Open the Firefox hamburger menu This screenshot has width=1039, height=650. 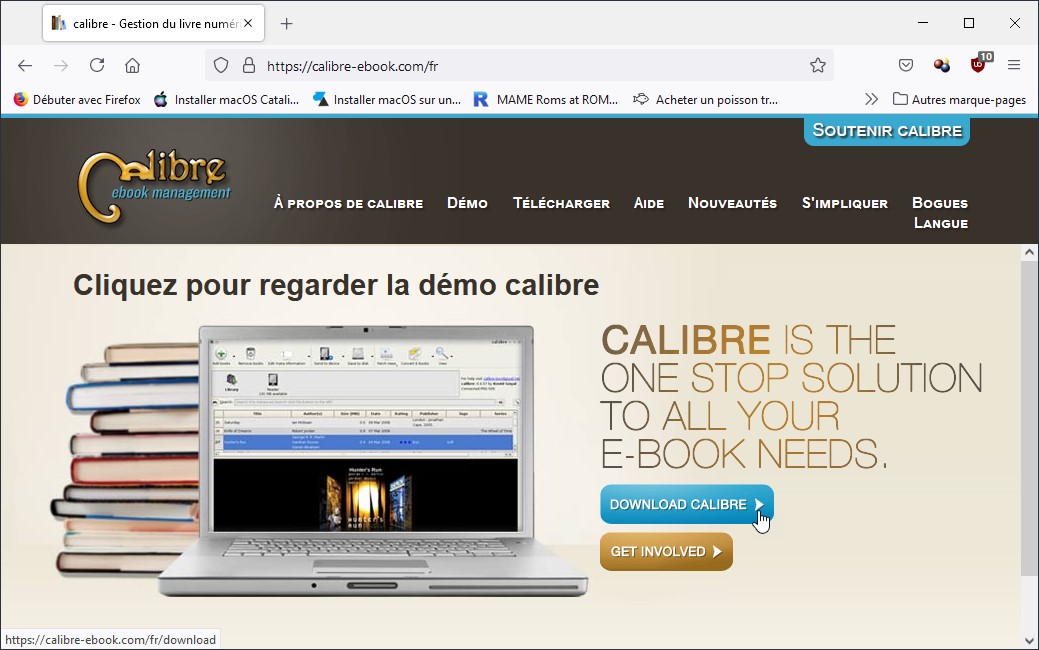[x=1014, y=65]
